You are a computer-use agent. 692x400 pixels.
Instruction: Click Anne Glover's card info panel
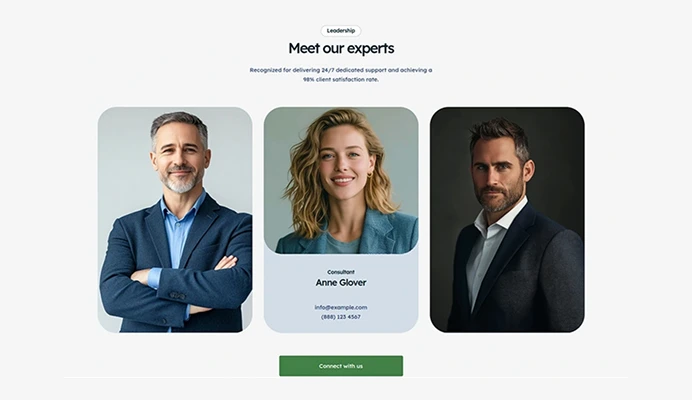[341, 293]
